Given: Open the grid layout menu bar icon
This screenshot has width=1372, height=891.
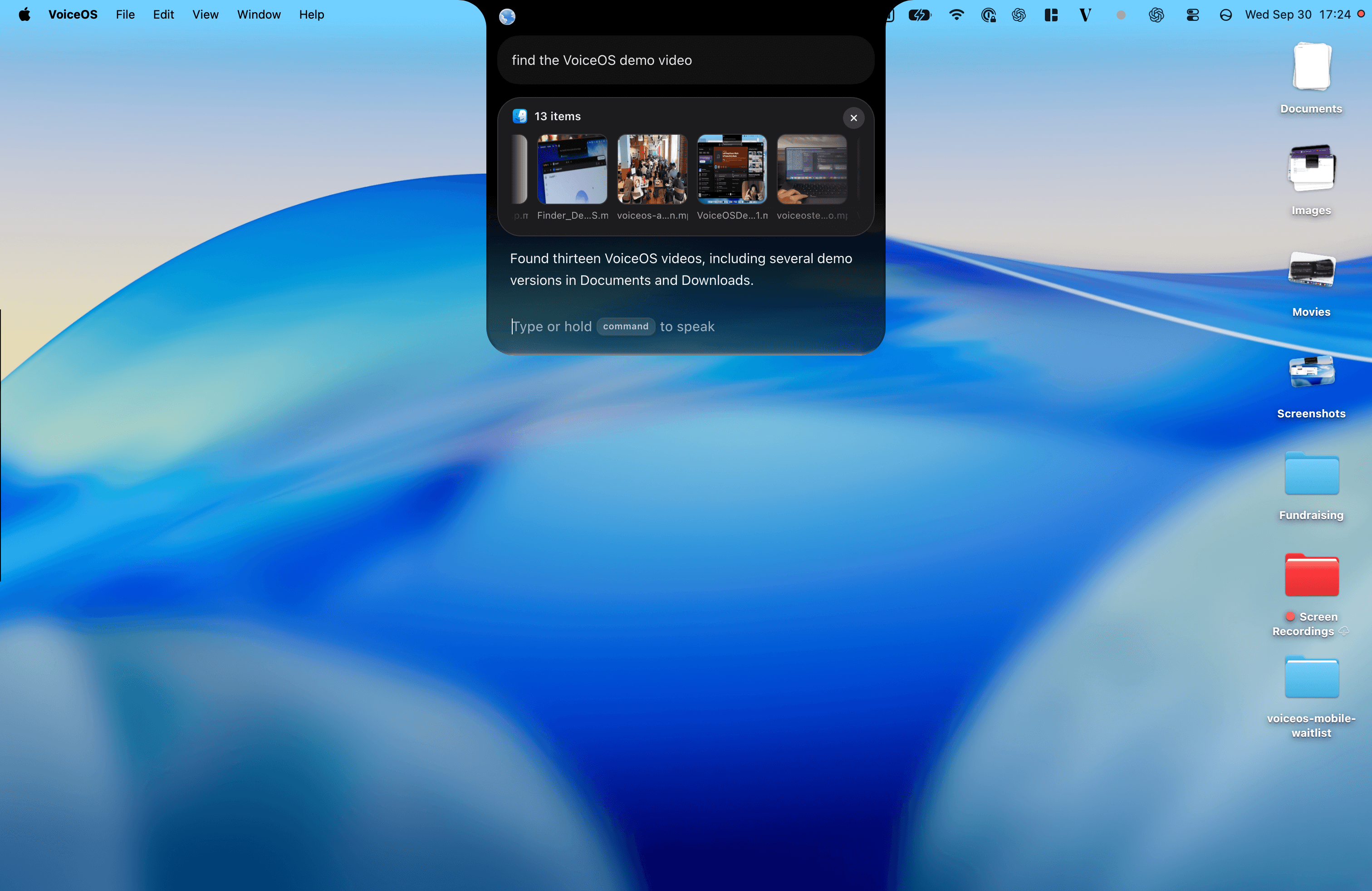Looking at the screenshot, I should 1051,15.
